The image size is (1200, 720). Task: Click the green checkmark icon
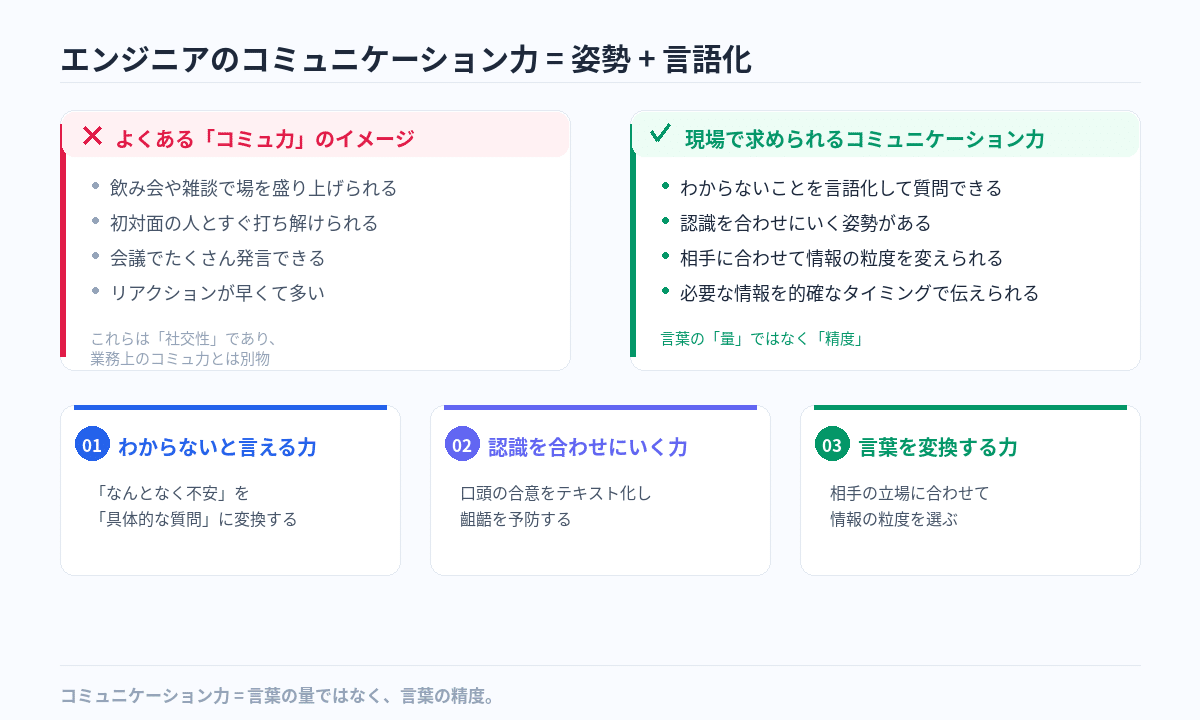click(x=660, y=134)
